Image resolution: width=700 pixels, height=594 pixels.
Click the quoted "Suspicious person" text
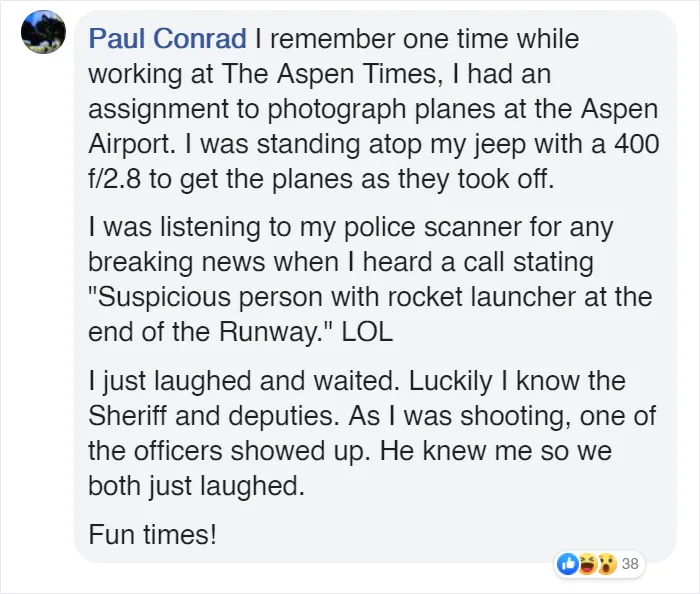point(204,298)
